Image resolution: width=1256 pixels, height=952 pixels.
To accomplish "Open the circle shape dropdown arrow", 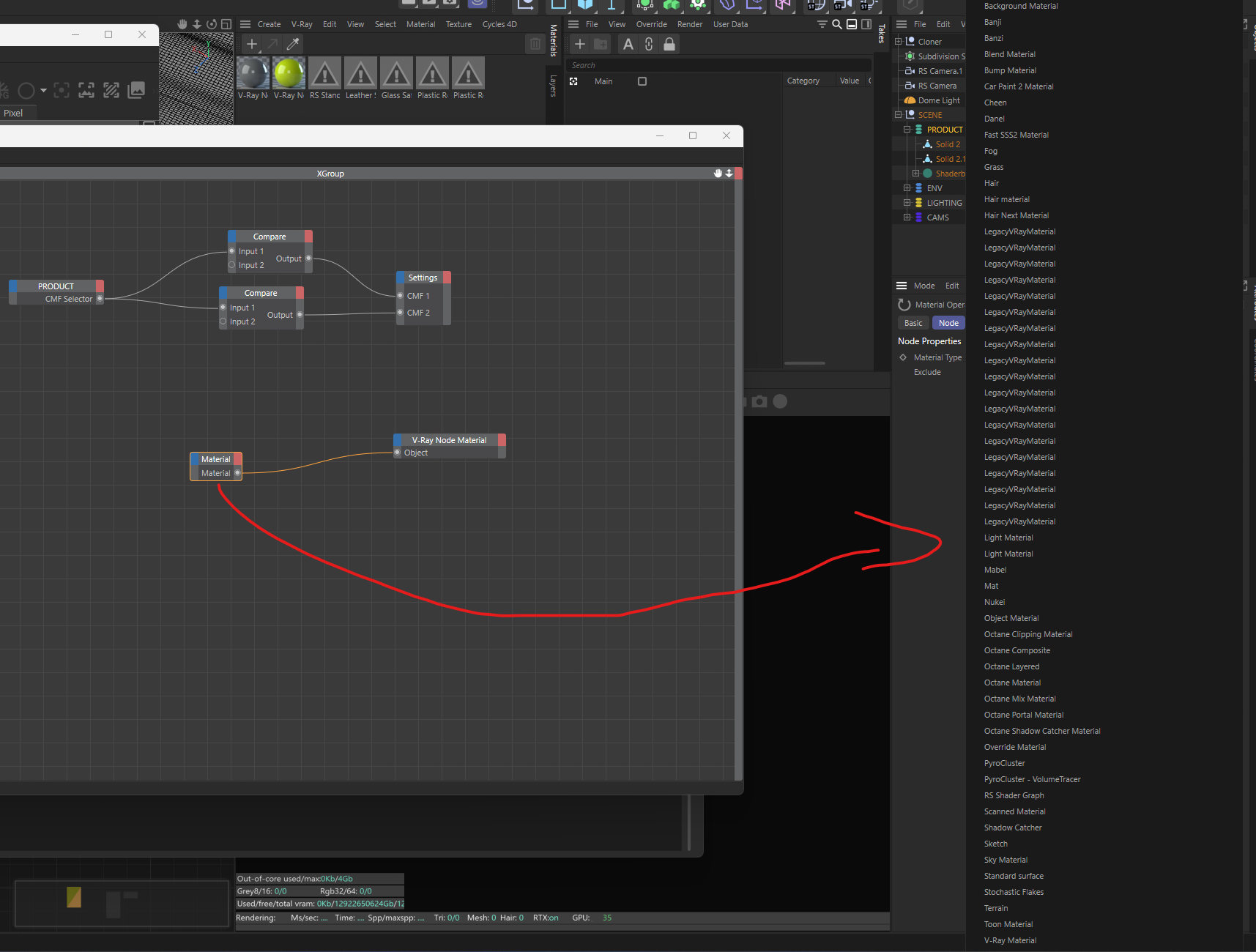I will pyautogui.click(x=43, y=90).
